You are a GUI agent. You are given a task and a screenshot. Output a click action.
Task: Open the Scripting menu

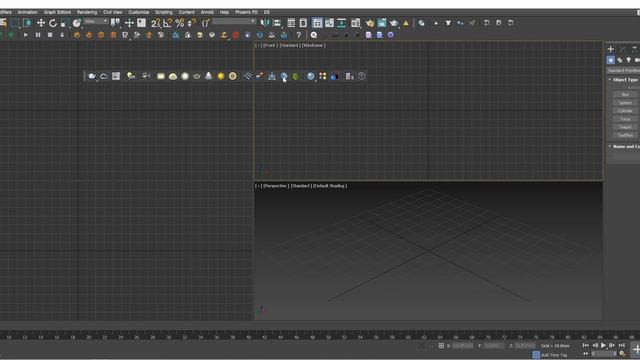point(163,12)
